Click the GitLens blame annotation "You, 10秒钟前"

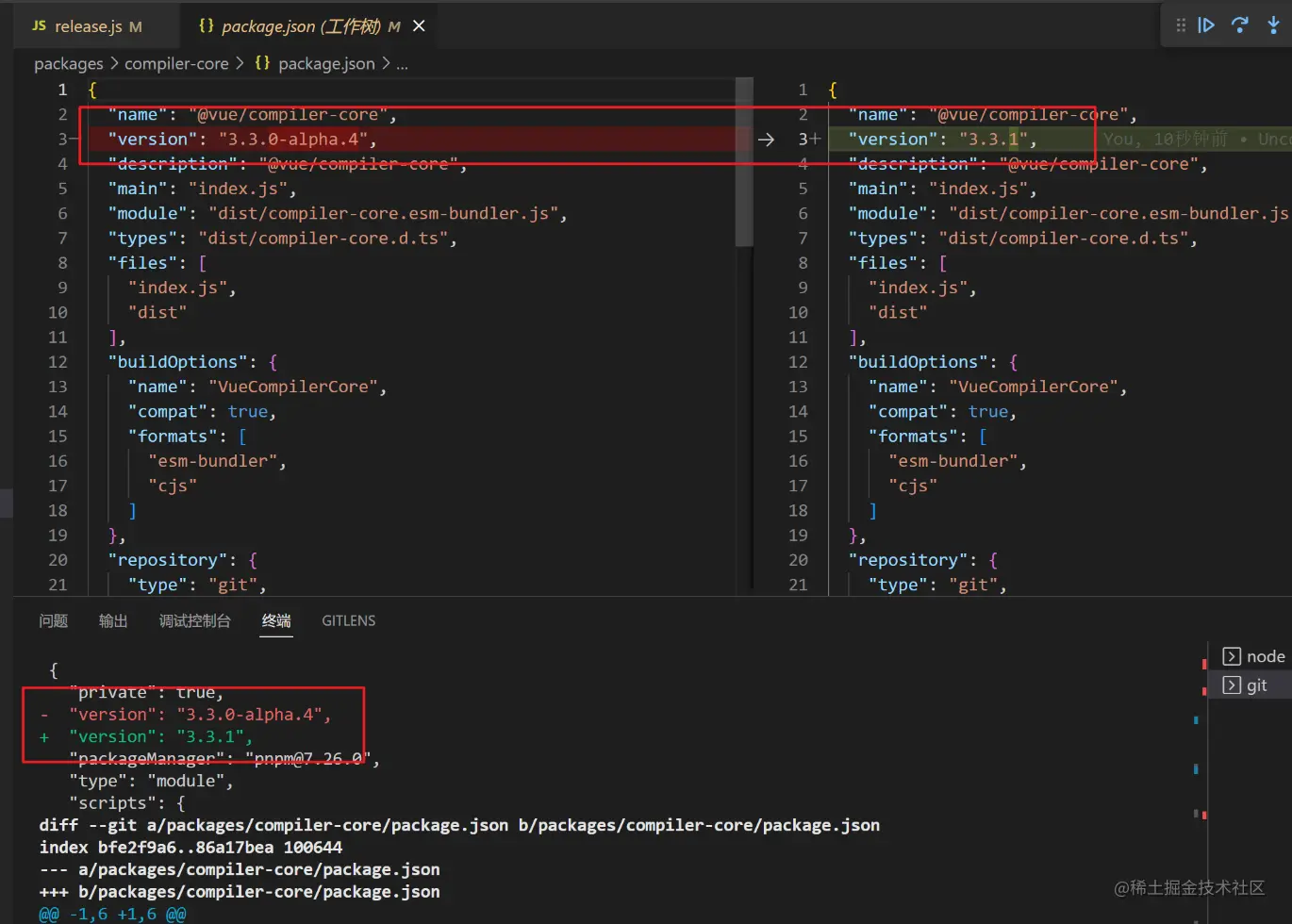tap(1166, 140)
